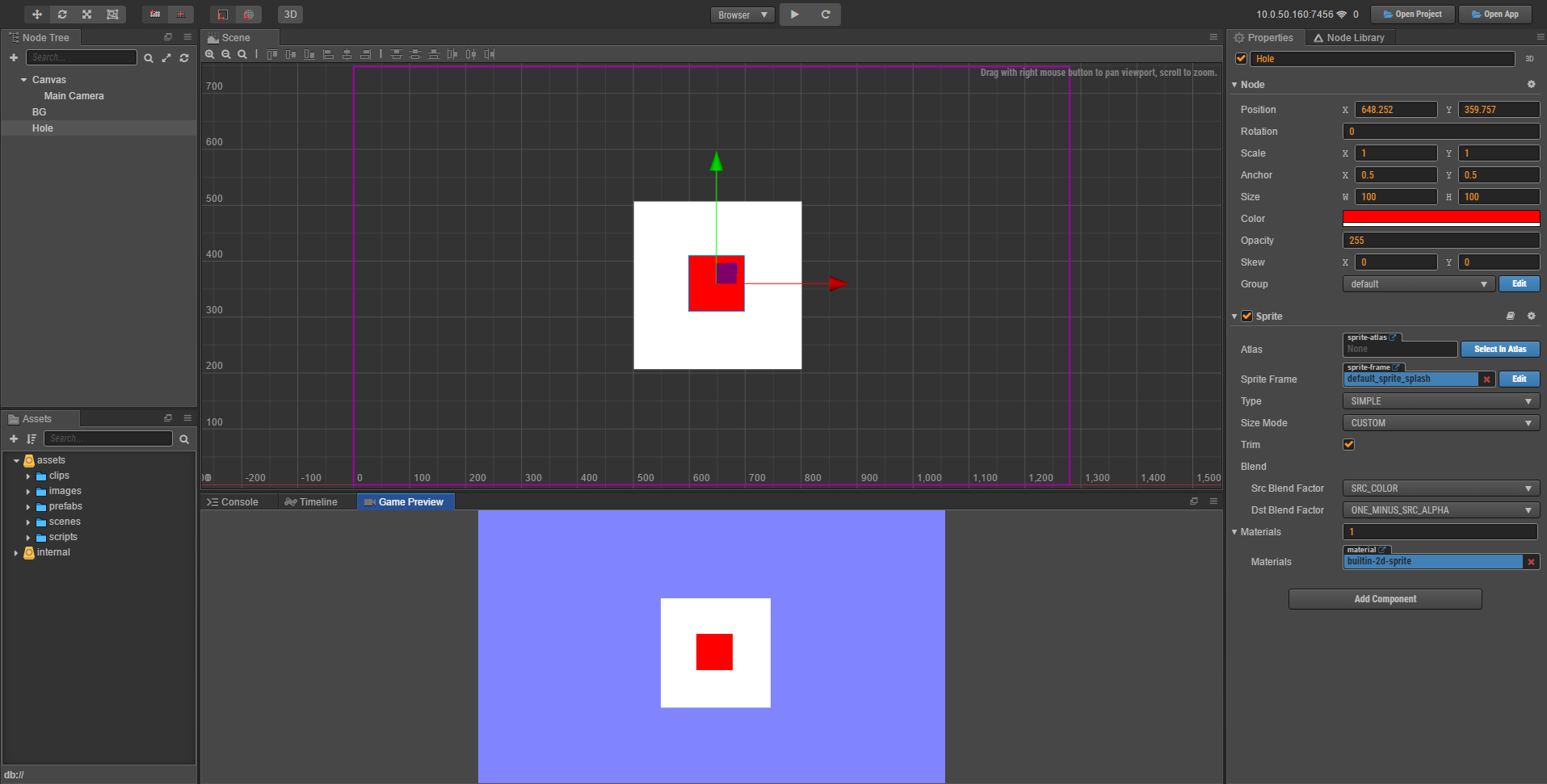Click the zoom in icon in Scene toolbar
1547x784 pixels.
coord(210,54)
